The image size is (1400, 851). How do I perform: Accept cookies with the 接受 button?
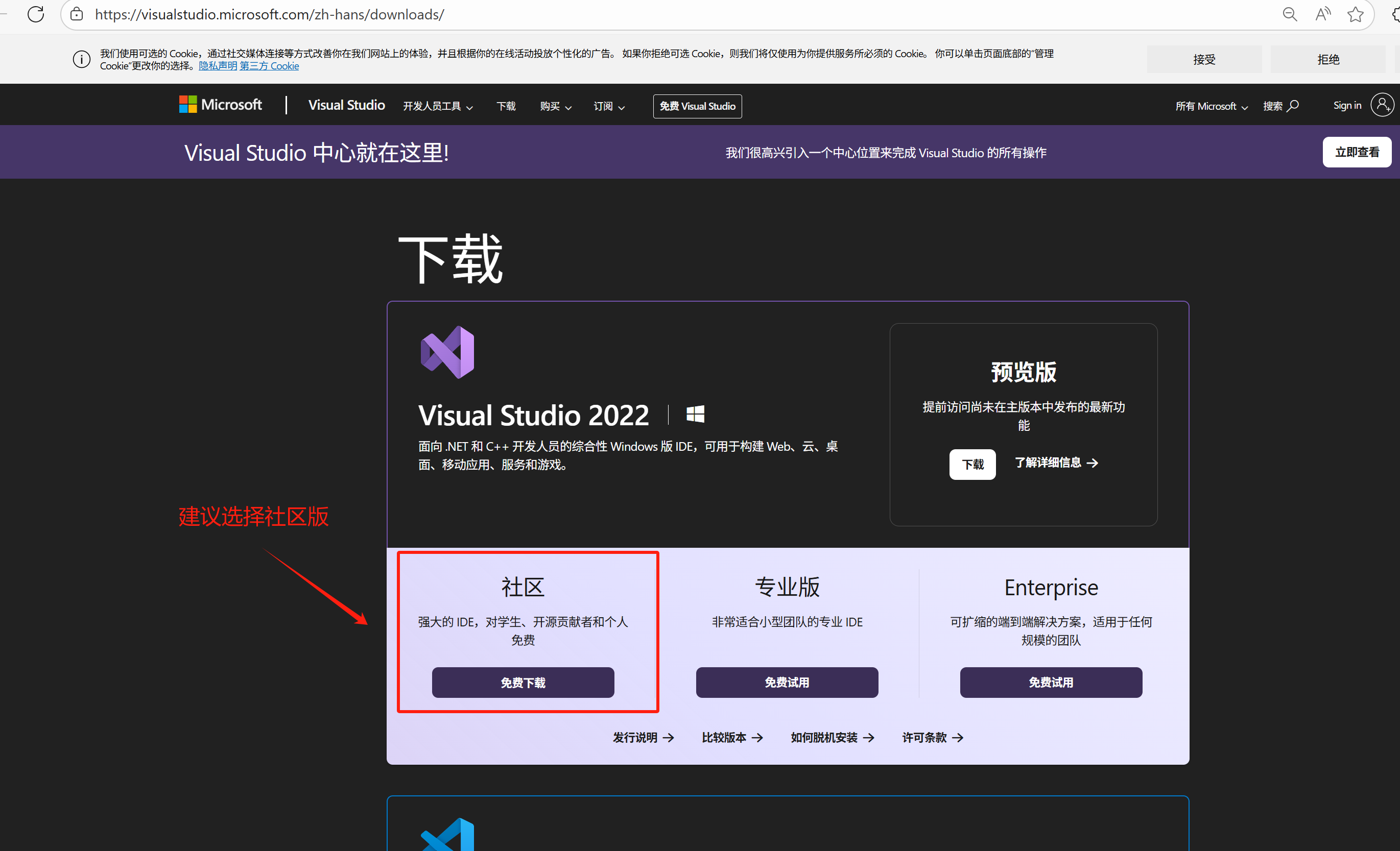[1204, 59]
